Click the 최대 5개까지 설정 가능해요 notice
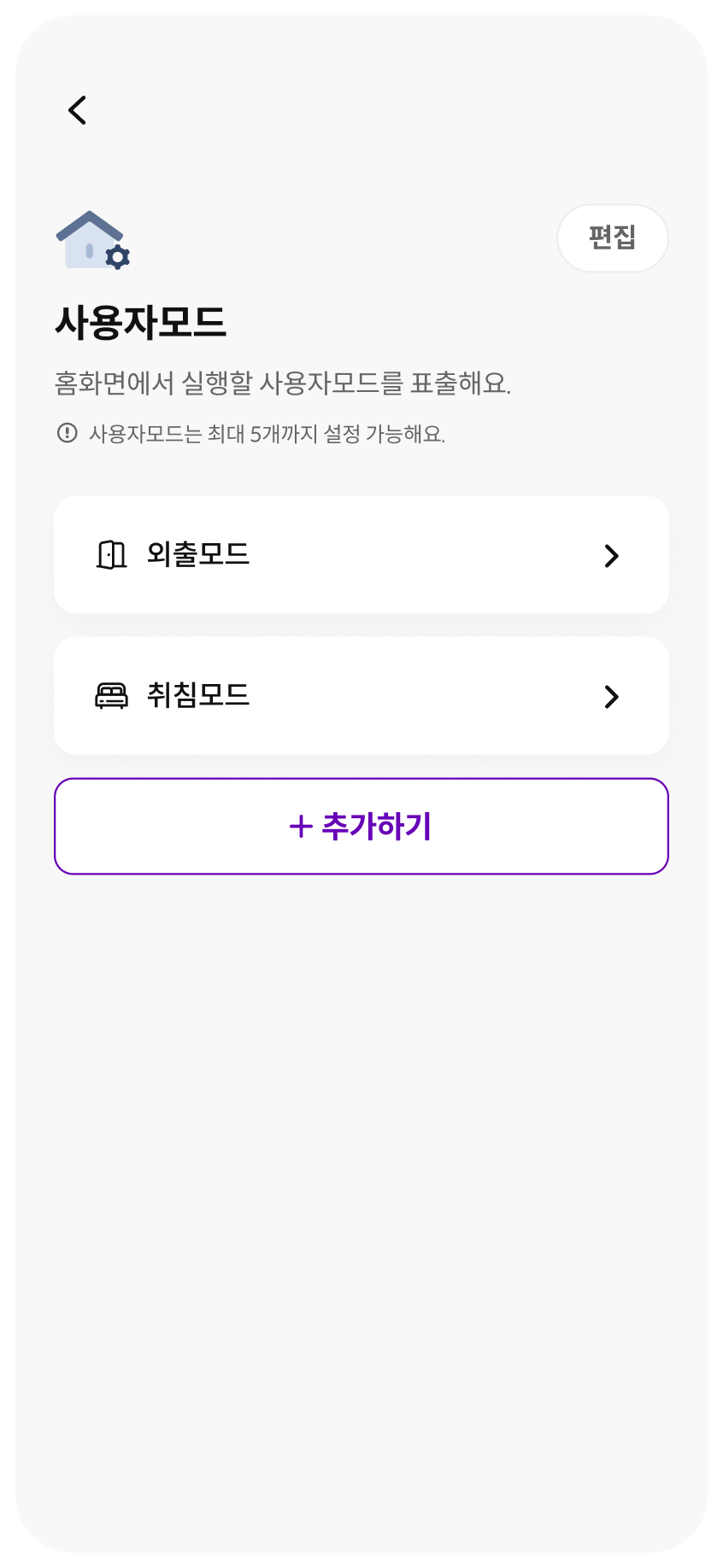Viewport: 723px width, 1568px height. (267, 434)
